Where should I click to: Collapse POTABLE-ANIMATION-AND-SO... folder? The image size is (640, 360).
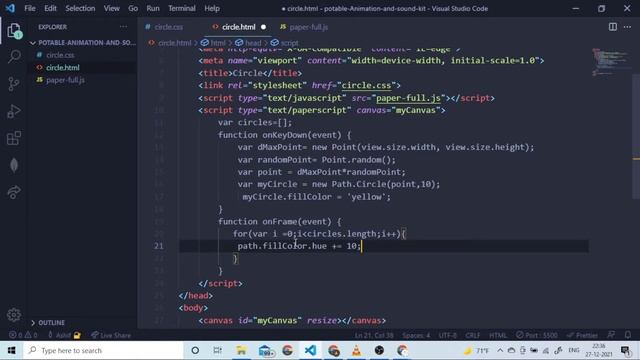coord(83,42)
